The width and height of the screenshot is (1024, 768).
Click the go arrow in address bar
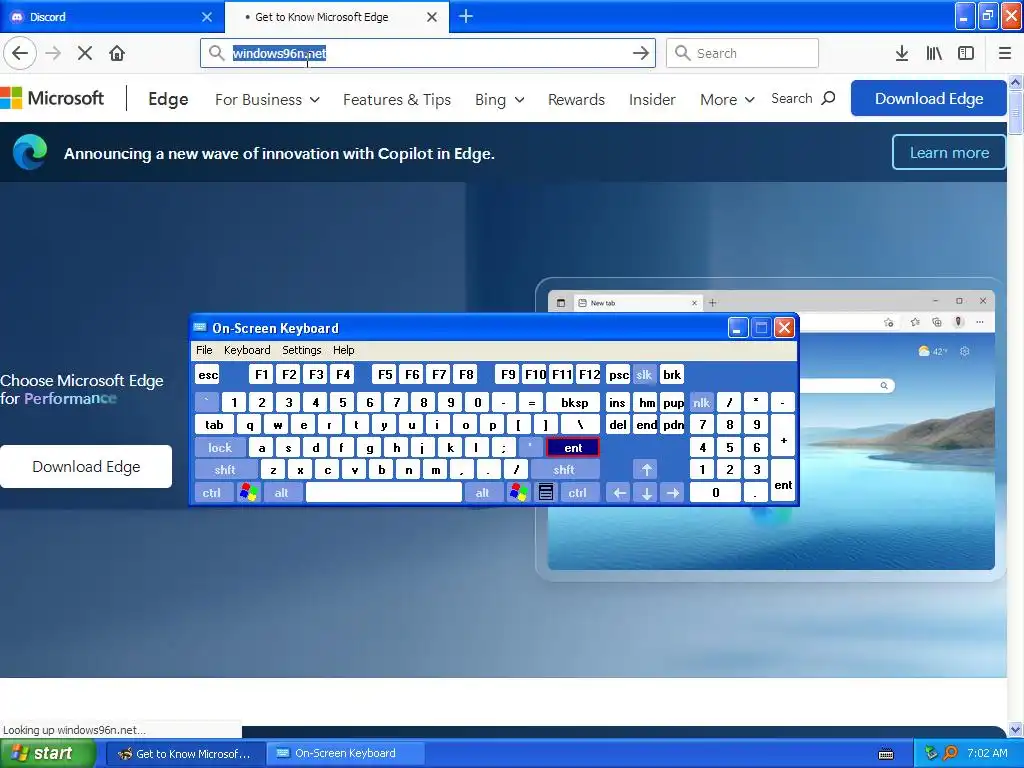[641, 53]
